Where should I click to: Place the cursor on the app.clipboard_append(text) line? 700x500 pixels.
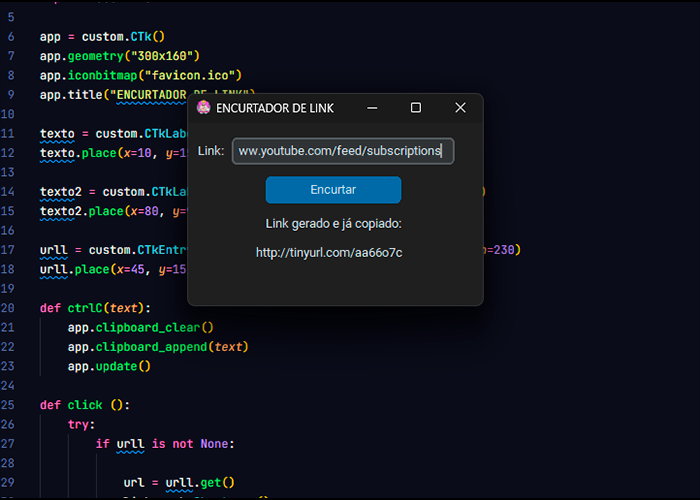point(157,347)
